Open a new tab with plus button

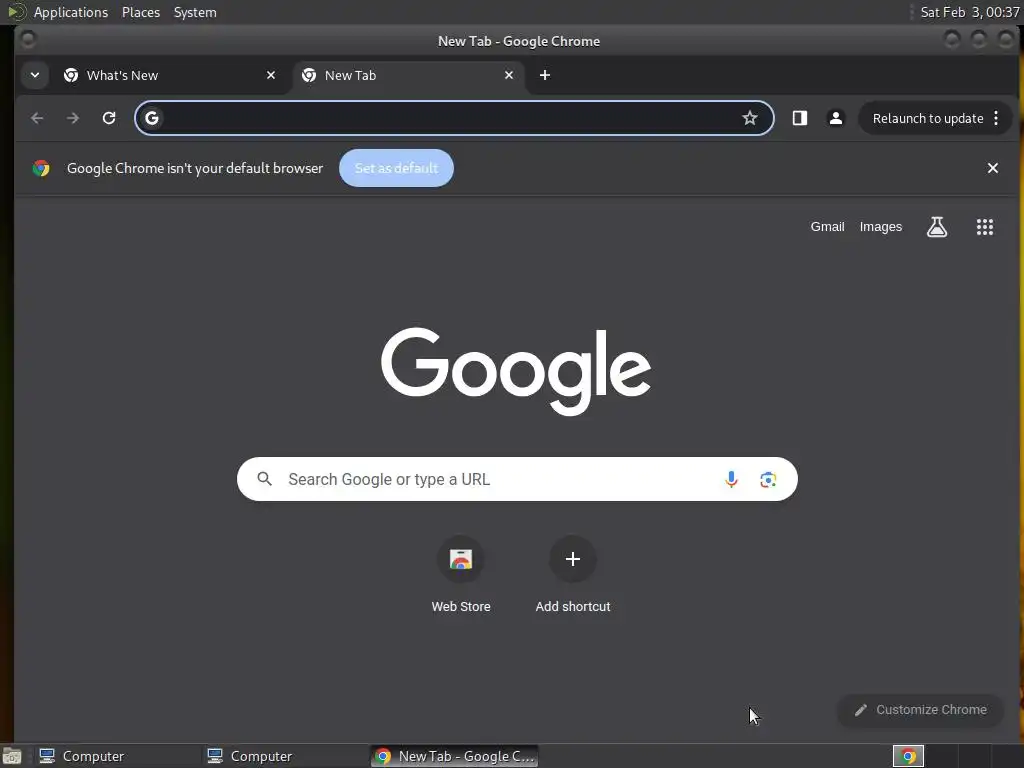coord(545,75)
